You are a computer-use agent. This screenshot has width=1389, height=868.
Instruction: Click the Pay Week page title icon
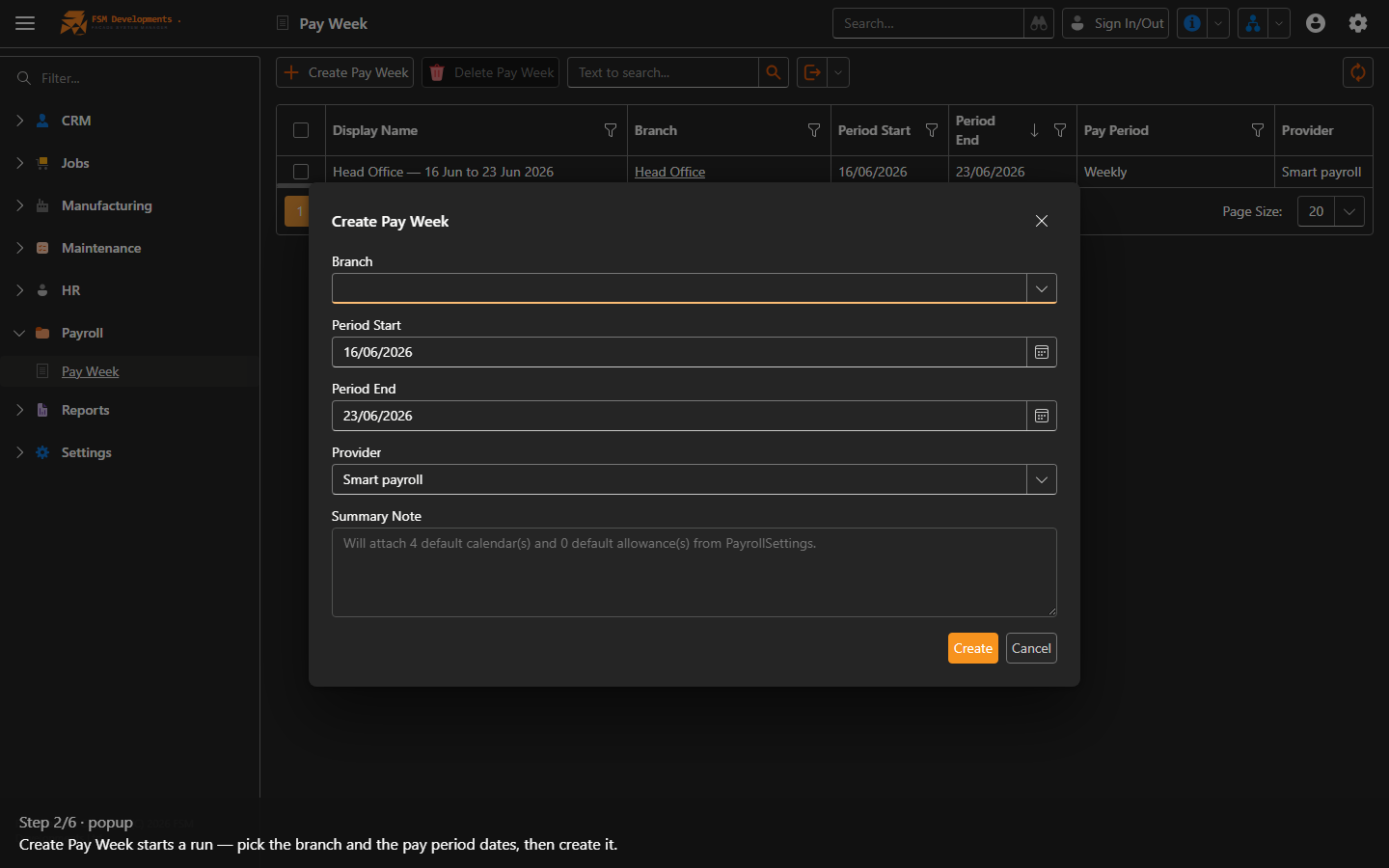point(283,23)
